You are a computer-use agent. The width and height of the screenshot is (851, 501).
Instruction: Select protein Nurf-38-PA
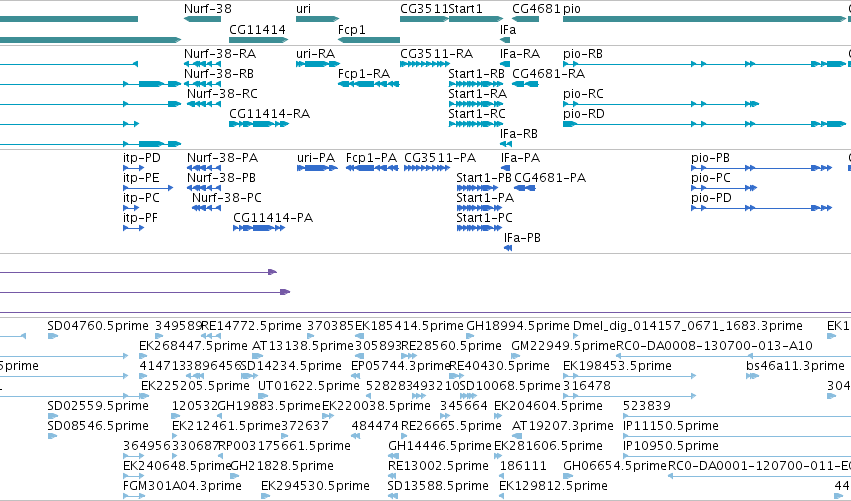click(223, 158)
